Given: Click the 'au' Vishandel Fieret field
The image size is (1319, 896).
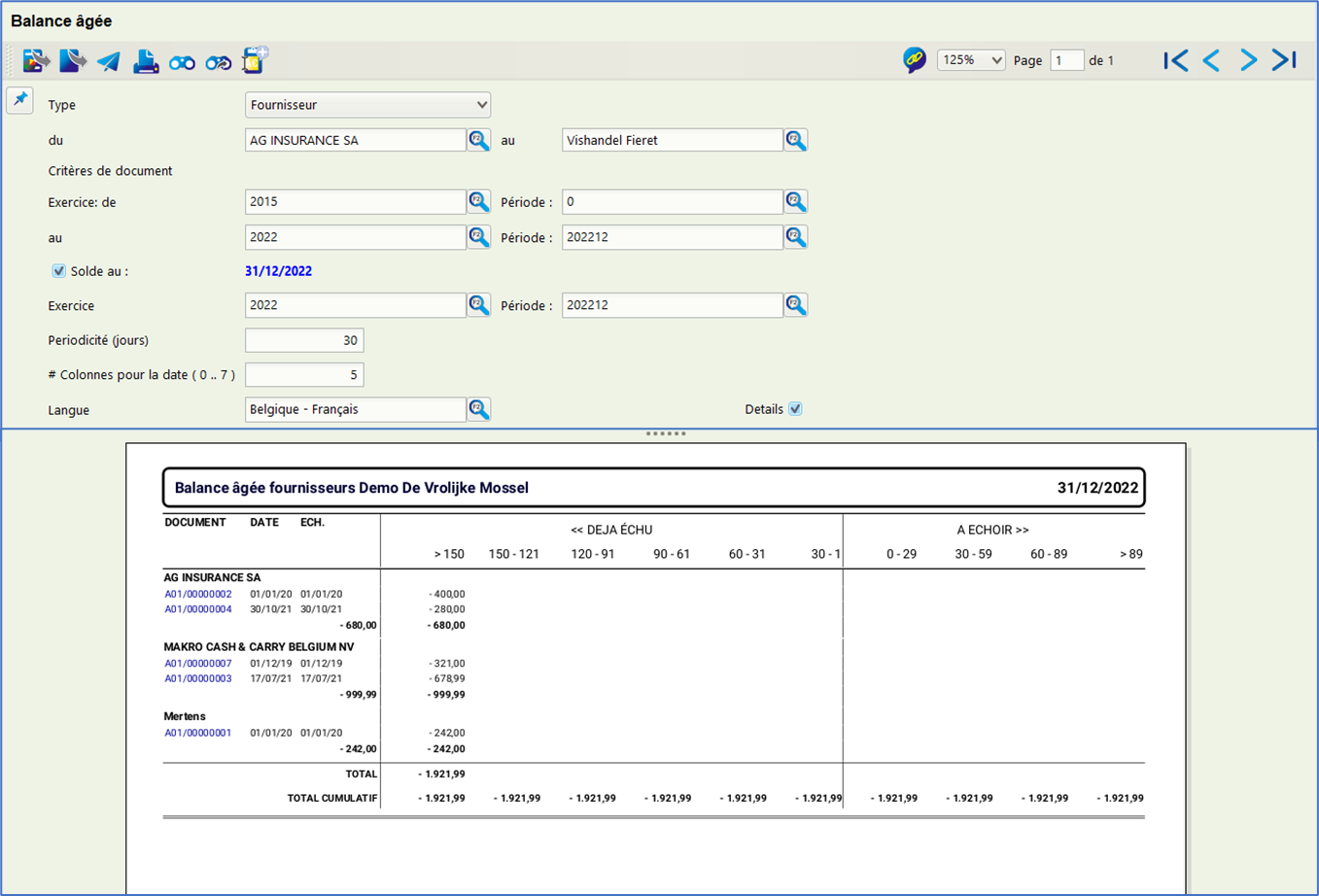Looking at the screenshot, I should (x=673, y=140).
